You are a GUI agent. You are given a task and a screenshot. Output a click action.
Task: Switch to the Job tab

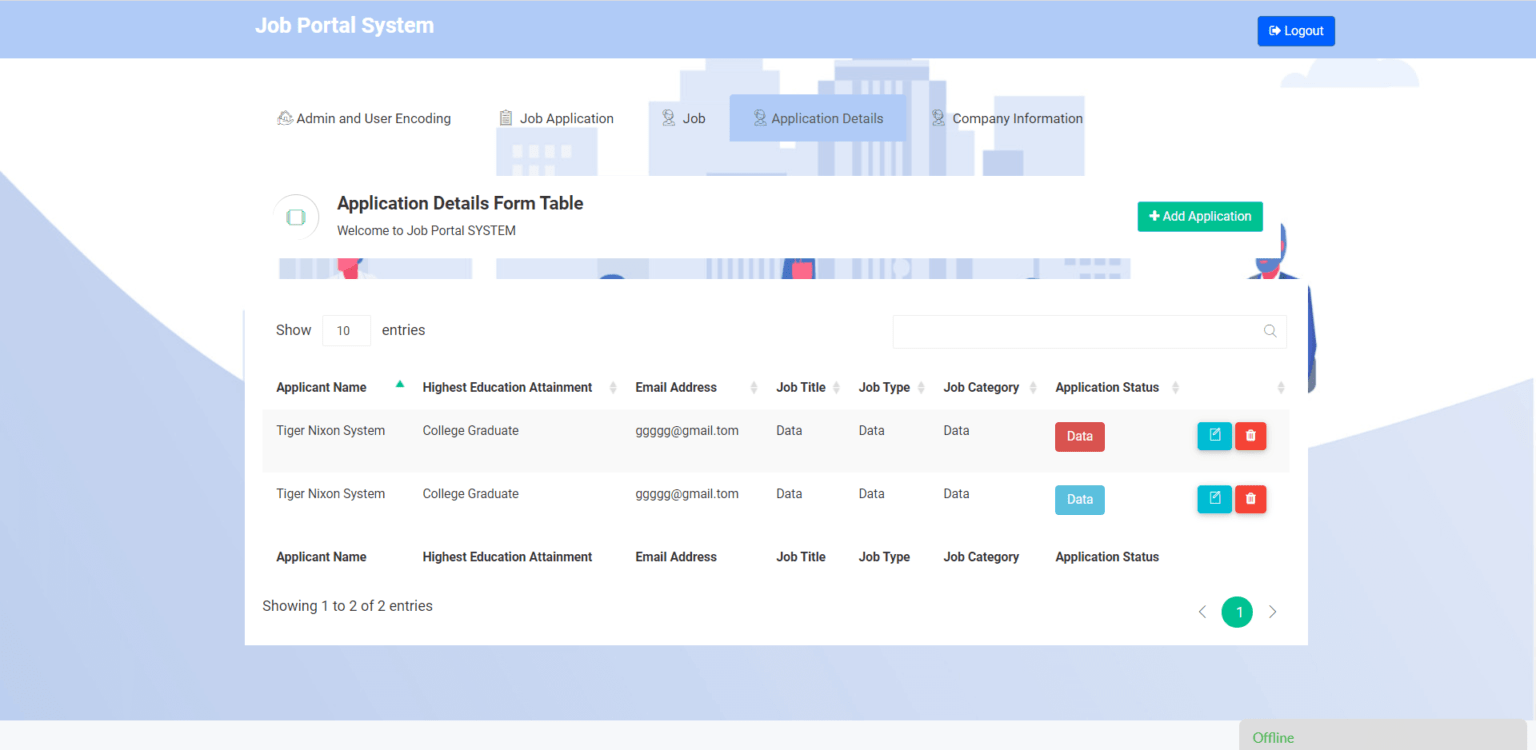(x=684, y=118)
